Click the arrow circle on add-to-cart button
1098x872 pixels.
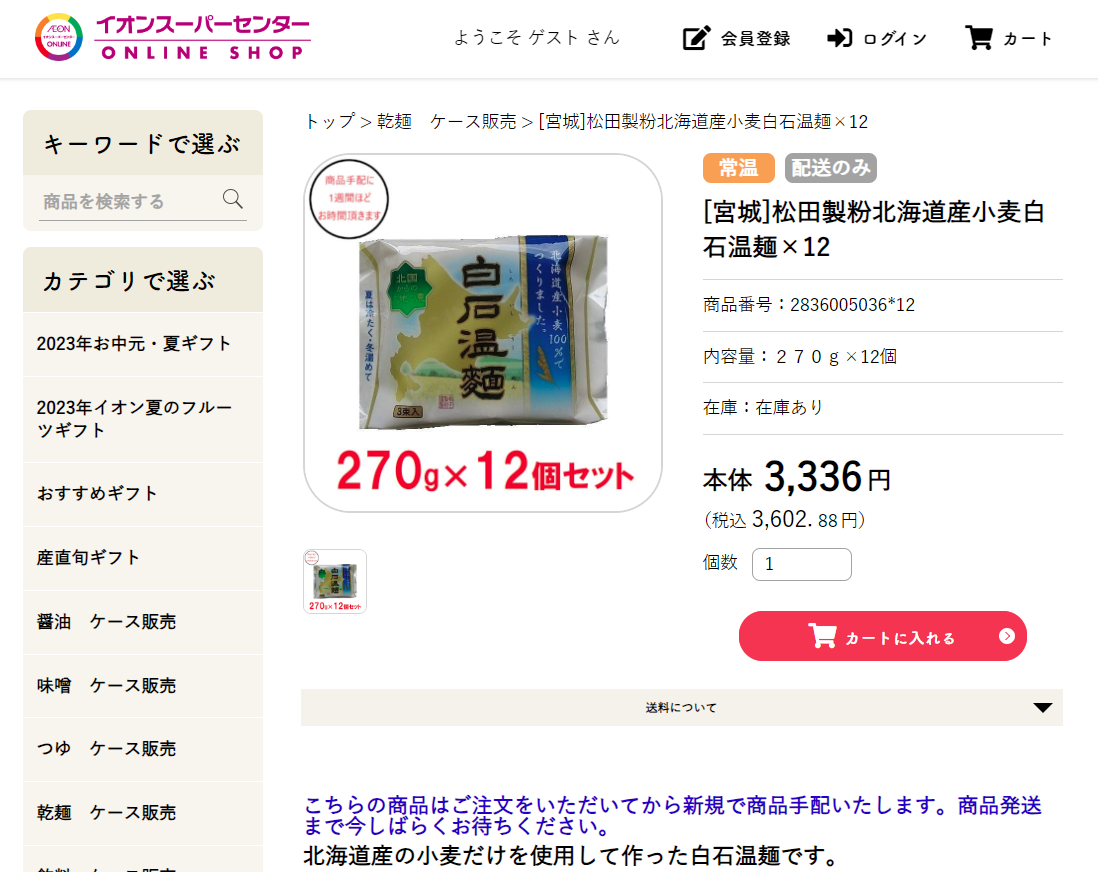pyautogui.click(x=1006, y=636)
